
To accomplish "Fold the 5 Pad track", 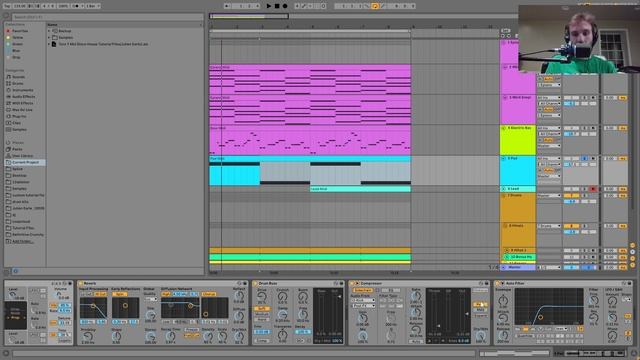I will [504, 158].
